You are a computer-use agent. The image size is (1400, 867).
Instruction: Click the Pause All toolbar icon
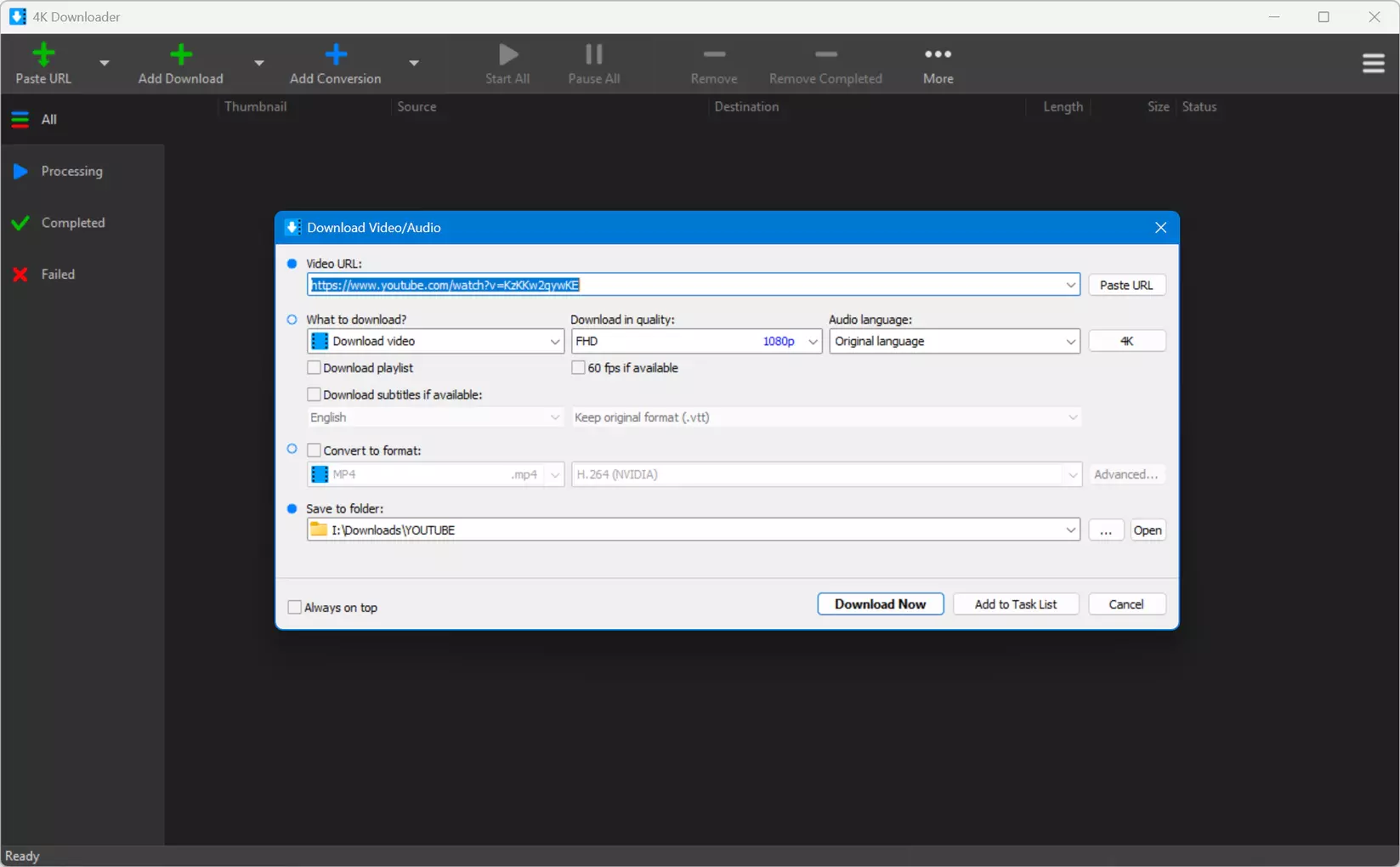(x=594, y=55)
